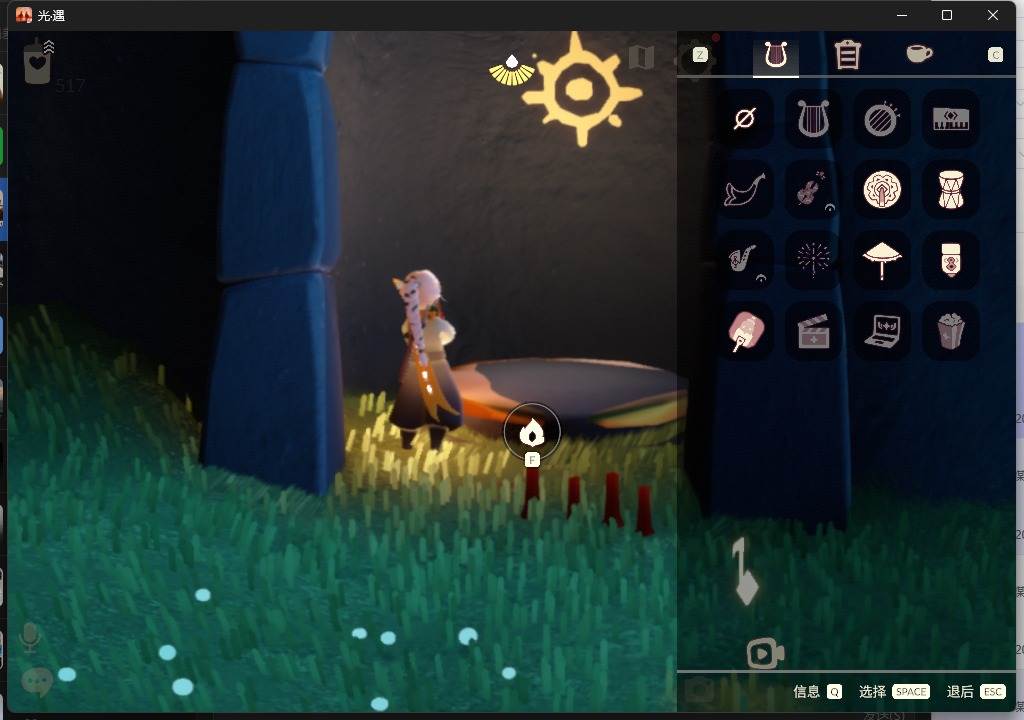Choose the round hand-drum instrument
The image size is (1024, 720).
tap(882, 119)
